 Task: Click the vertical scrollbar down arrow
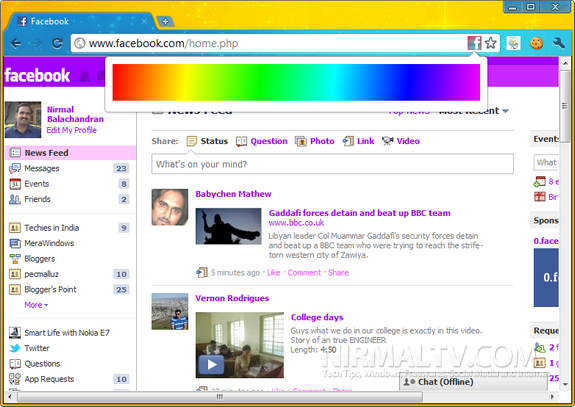coord(565,384)
